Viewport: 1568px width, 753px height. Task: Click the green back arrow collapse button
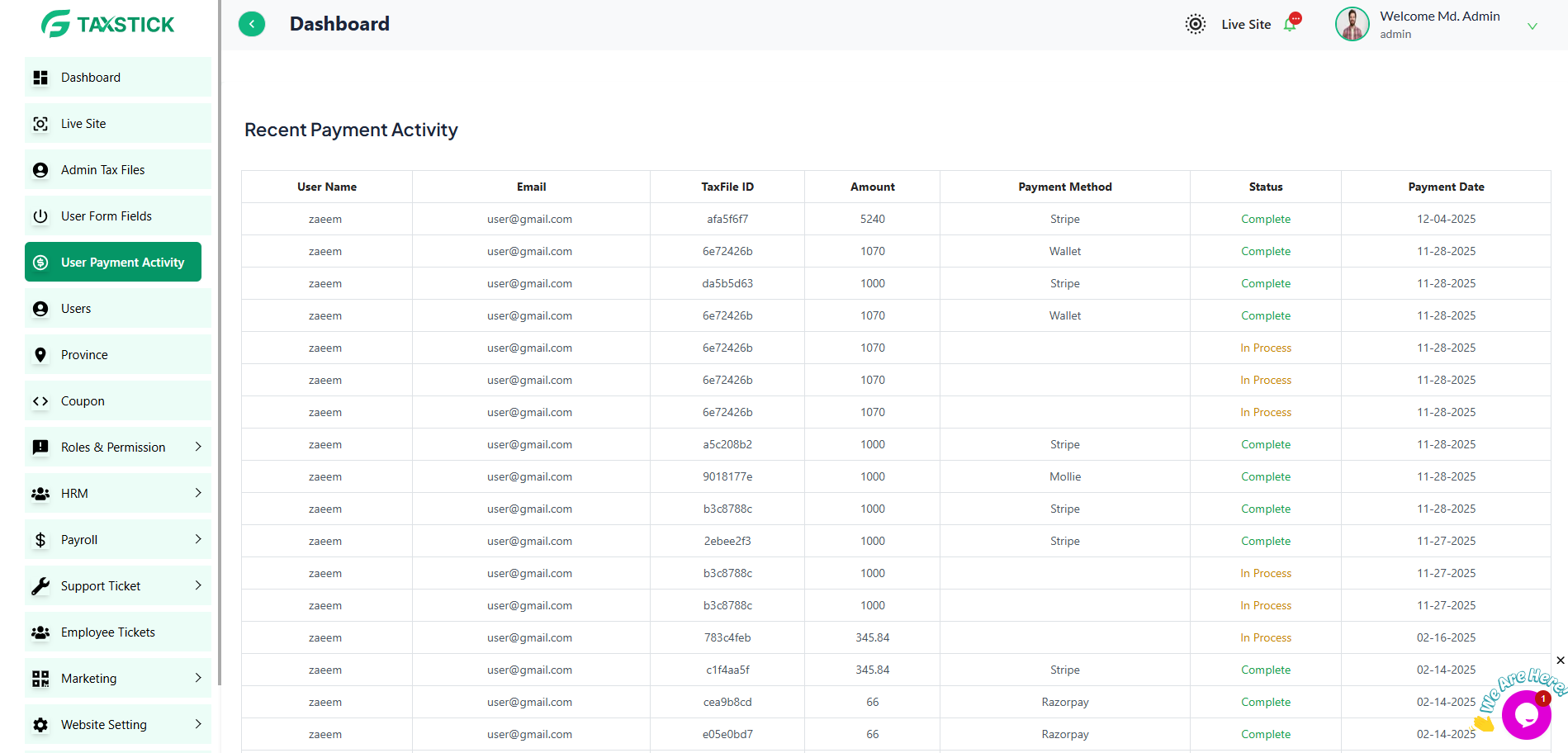pos(252,24)
